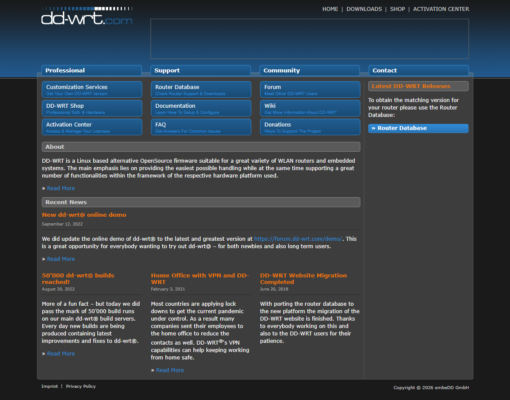Select the Professional section tab
The width and height of the screenshot is (510, 400).
(x=91, y=70)
